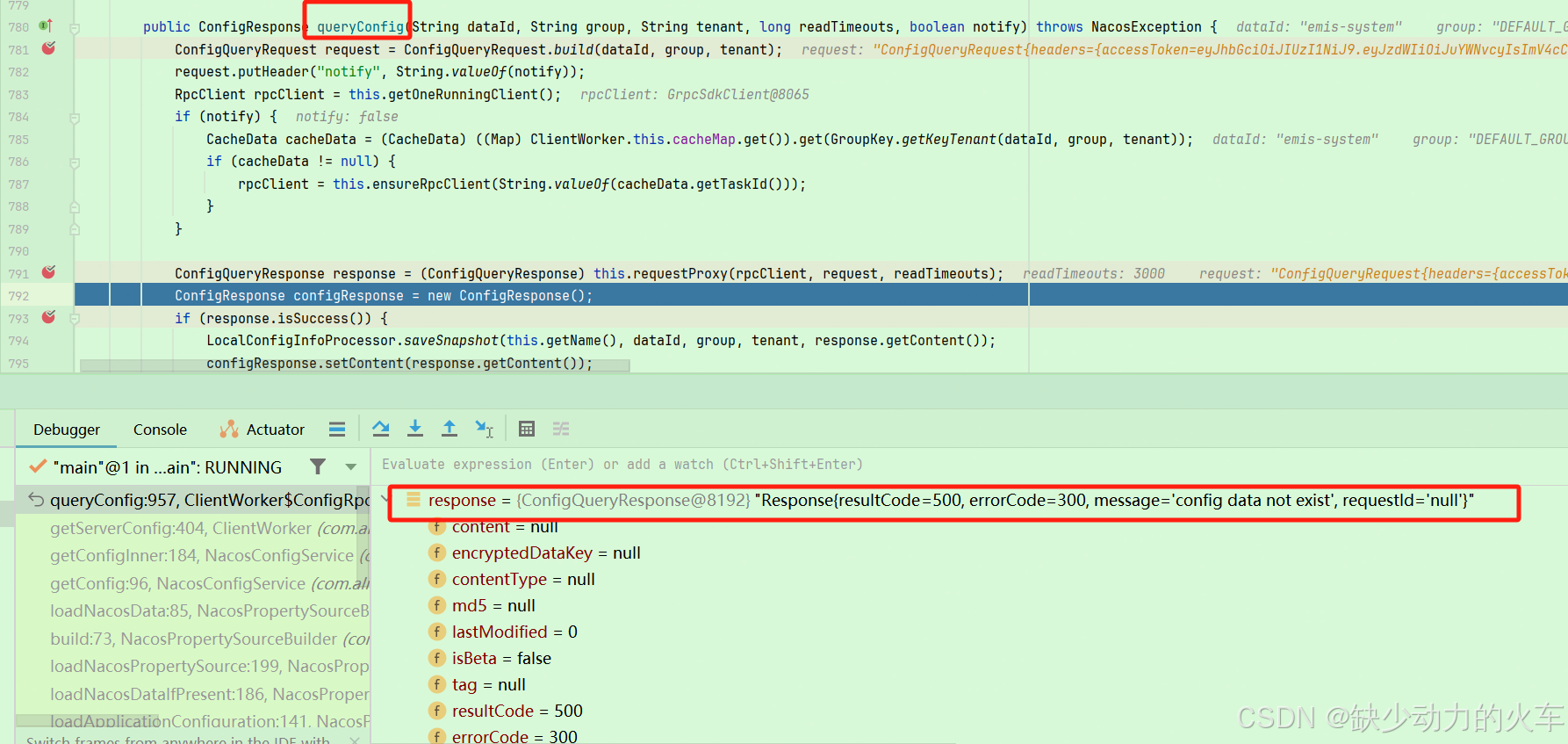Click the field icon beside encryptedDataKey
1568x744 pixels.
tap(437, 553)
